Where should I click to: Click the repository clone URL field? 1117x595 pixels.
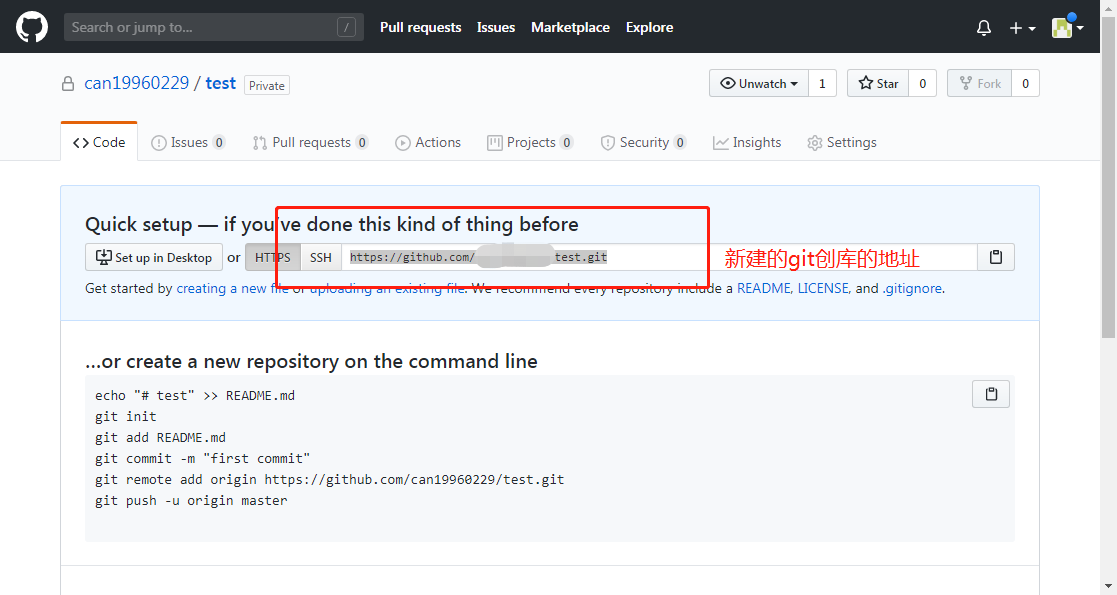[659, 257]
